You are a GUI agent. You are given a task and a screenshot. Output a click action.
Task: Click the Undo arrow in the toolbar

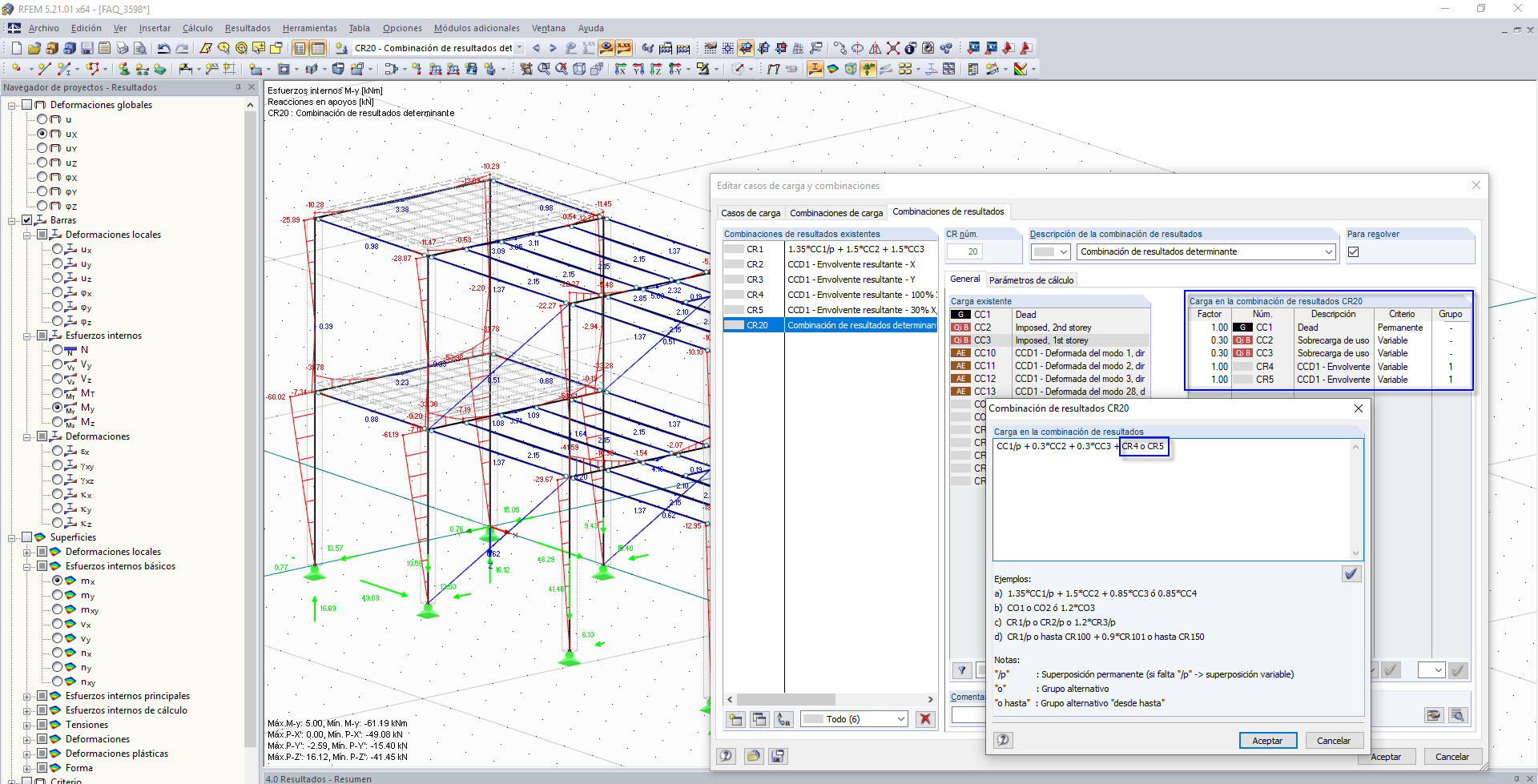click(x=163, y=48)
